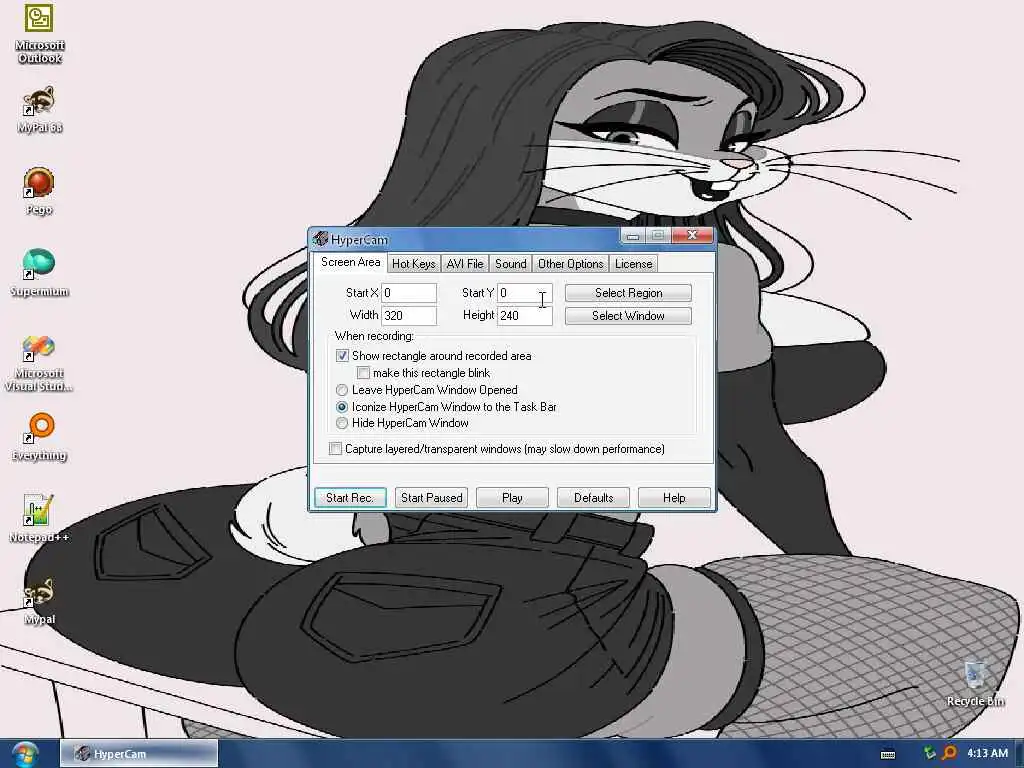This screenshot has height=768, width=1024.
Task: Click the Everything magnifier tray icon
Action: [x=949, y=753]
